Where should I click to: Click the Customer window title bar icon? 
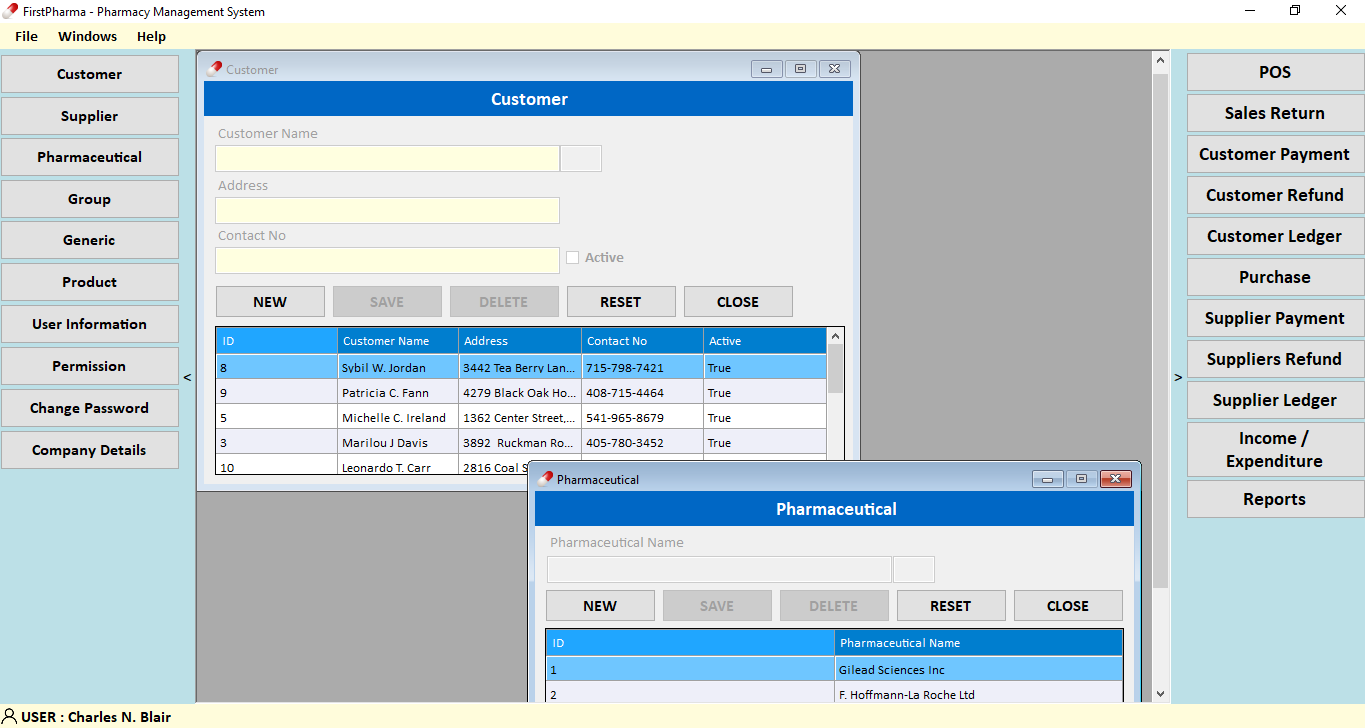pos(212,69)
